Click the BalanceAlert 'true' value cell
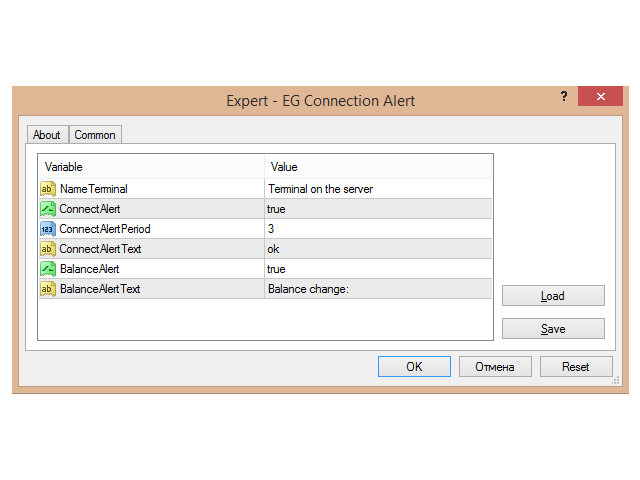 (378, 269)
